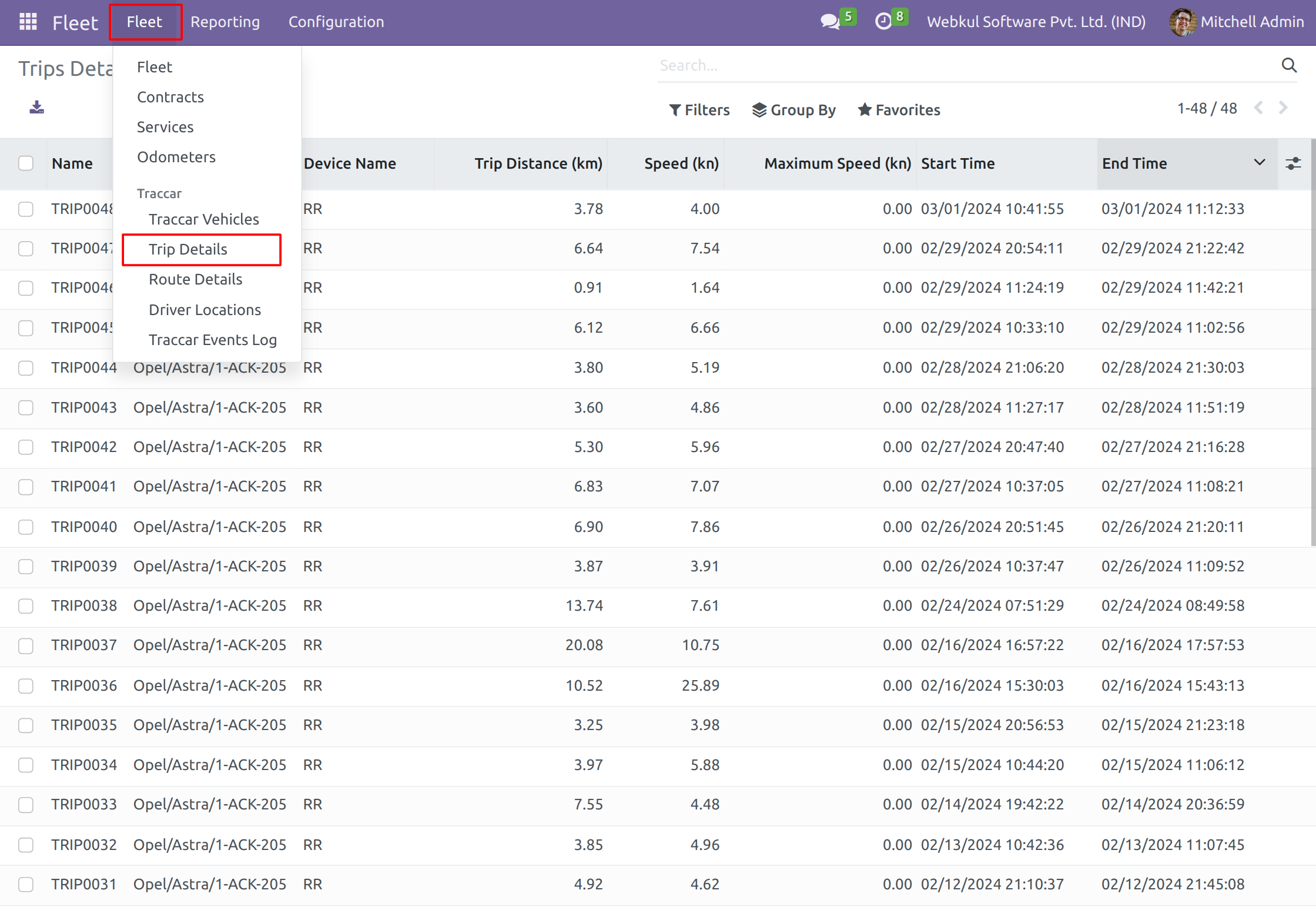Screen dimensions: 1316x907
Task: Open the Reporting menu
Action: (x=225, y=22)
